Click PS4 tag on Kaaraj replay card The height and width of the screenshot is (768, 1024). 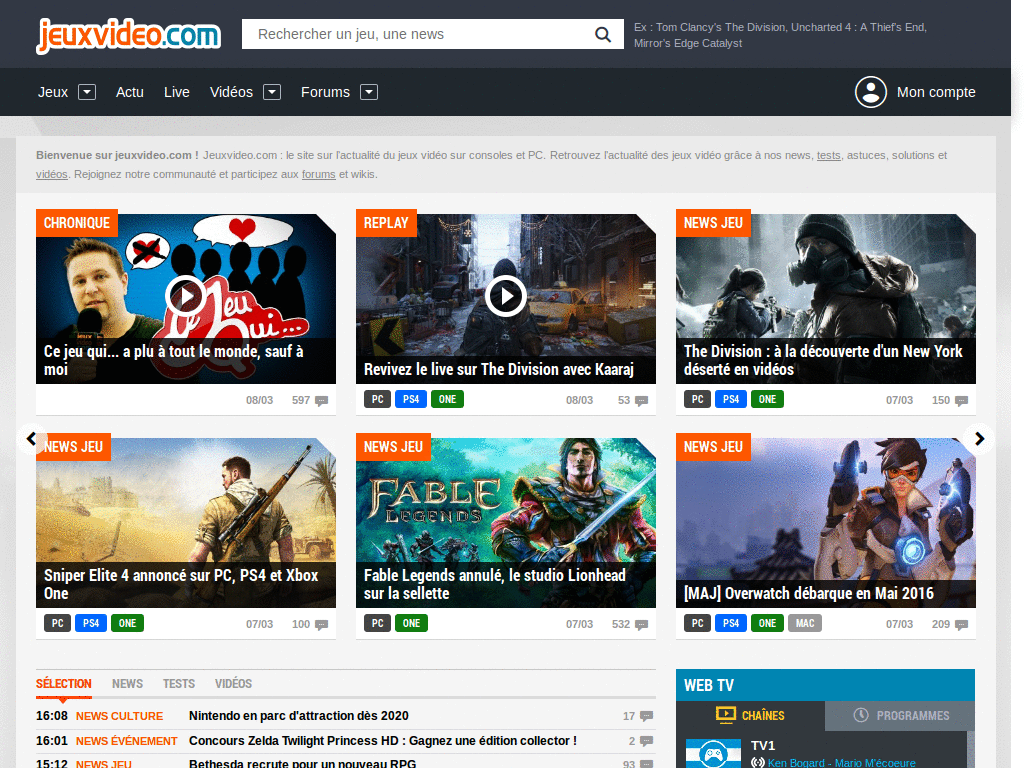point(411,399)
